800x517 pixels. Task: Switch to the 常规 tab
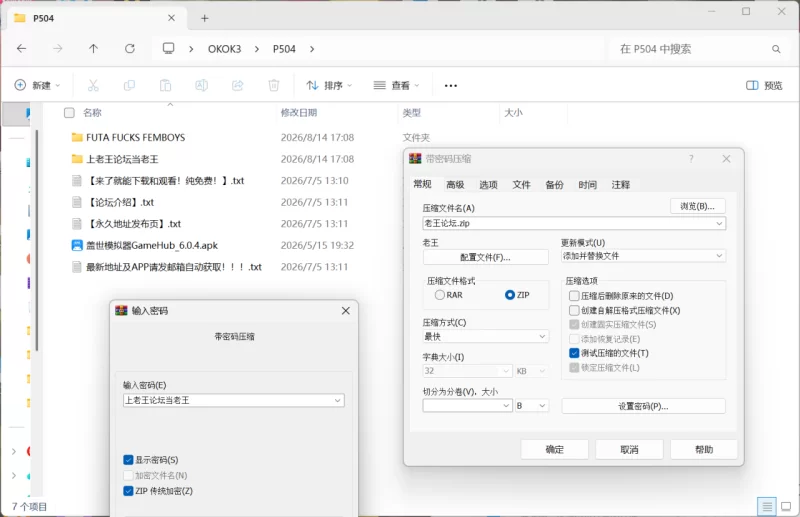[x=422, y=184]
